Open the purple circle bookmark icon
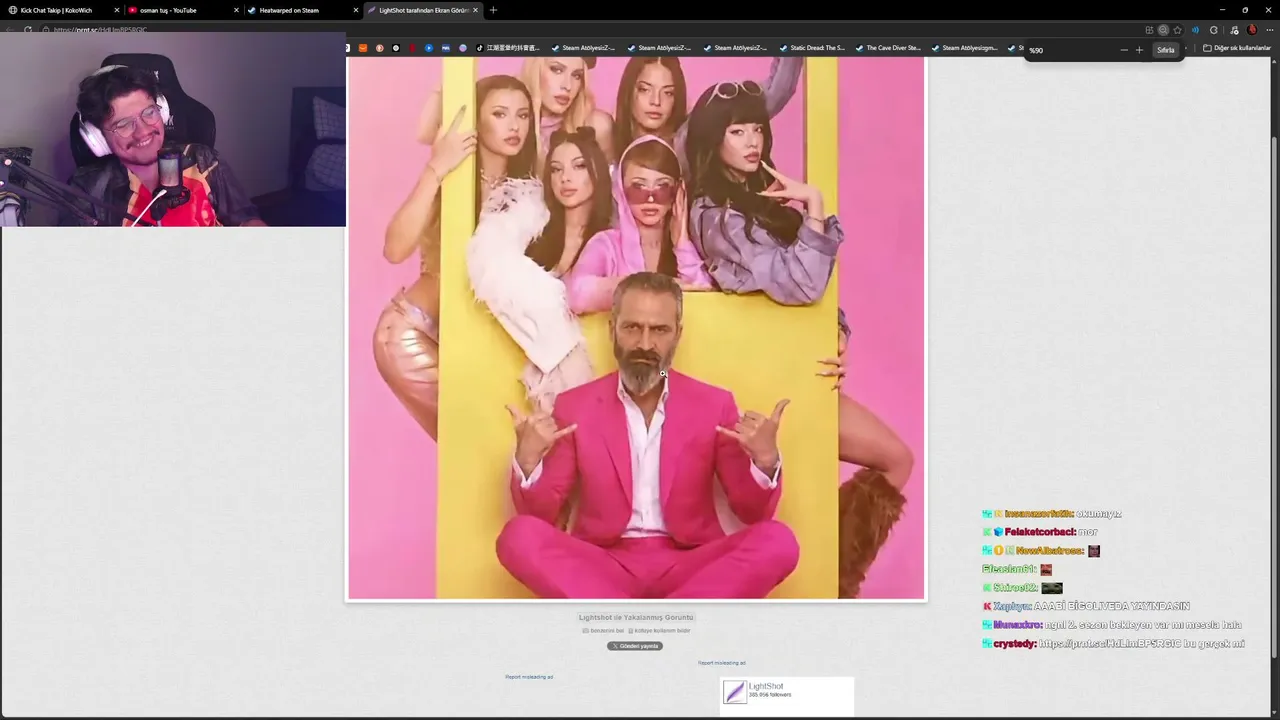 coord(462,48)
